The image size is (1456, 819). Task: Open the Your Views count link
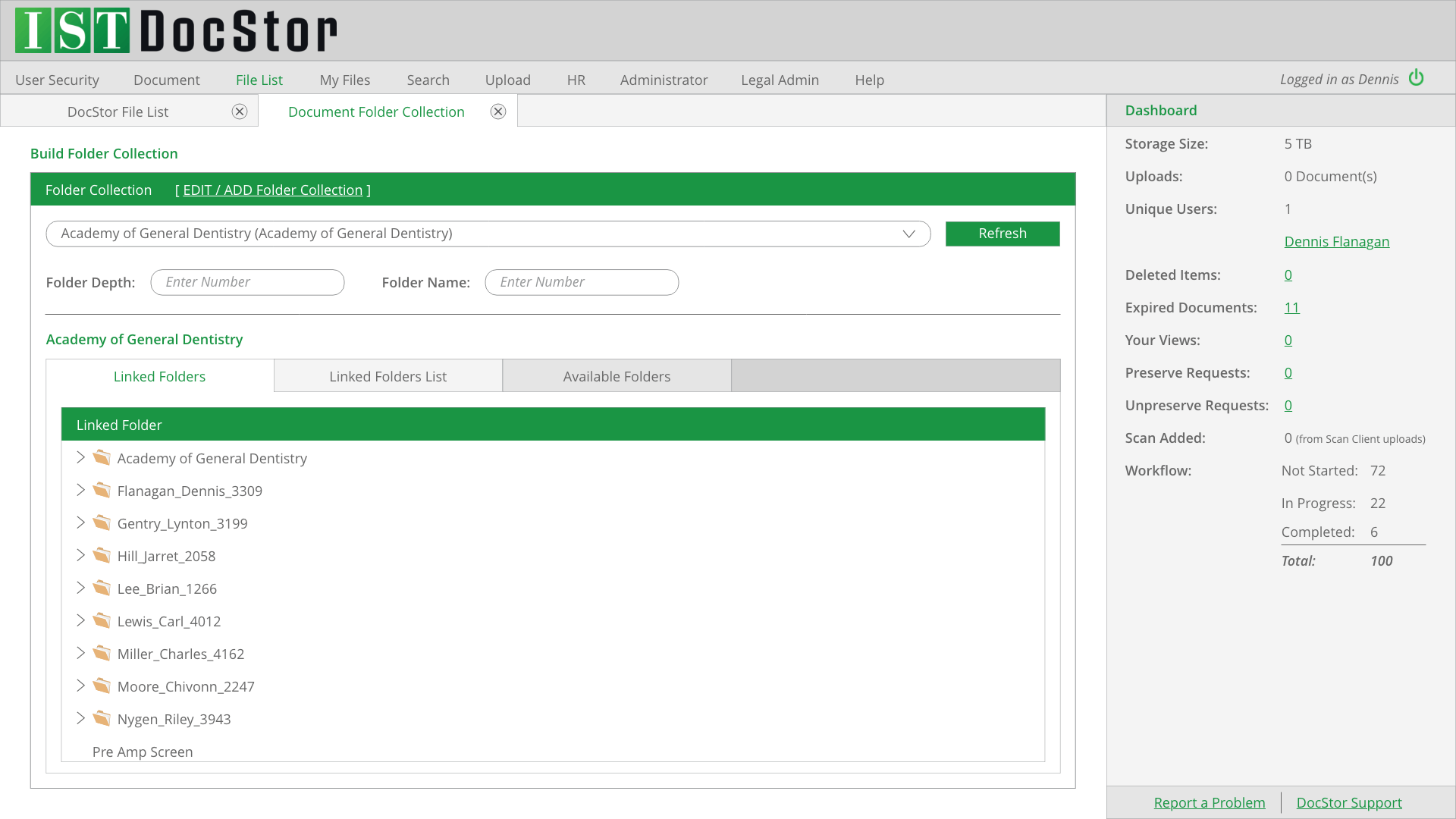pyautogui.click(x=1288, y=340)
